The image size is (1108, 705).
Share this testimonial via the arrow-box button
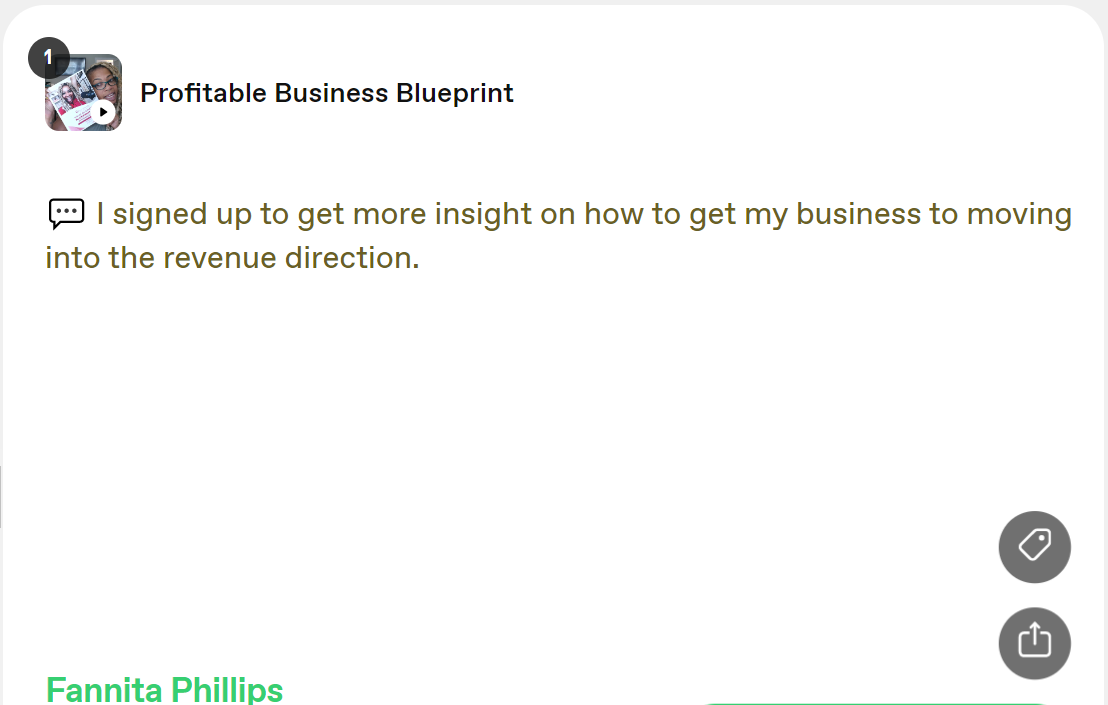tap(1034, 643)
